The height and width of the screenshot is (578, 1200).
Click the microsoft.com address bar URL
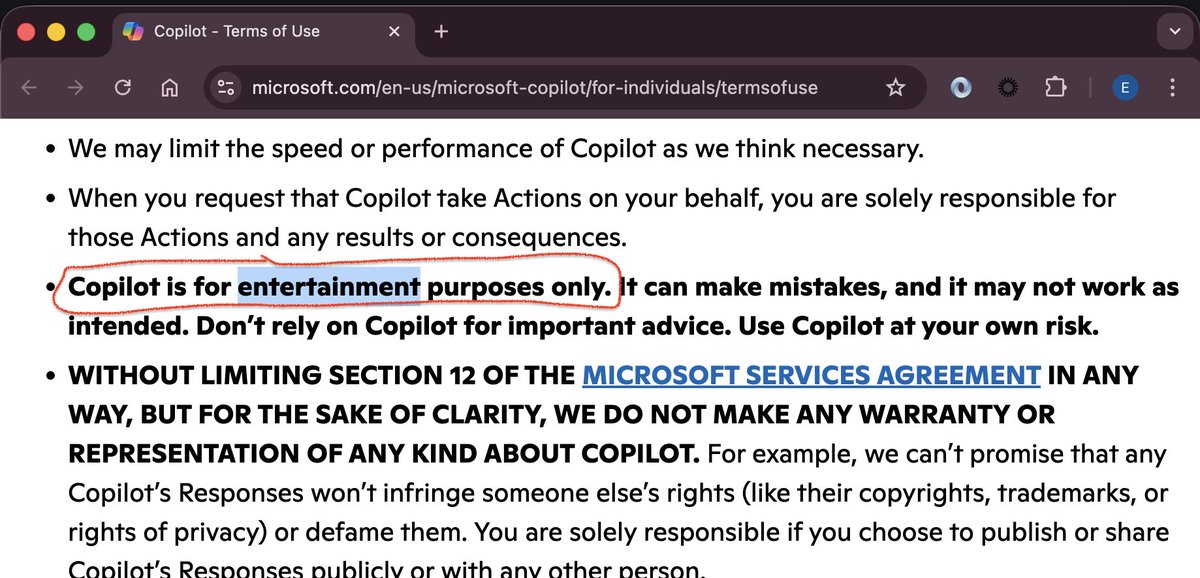(x=534, y=88)
